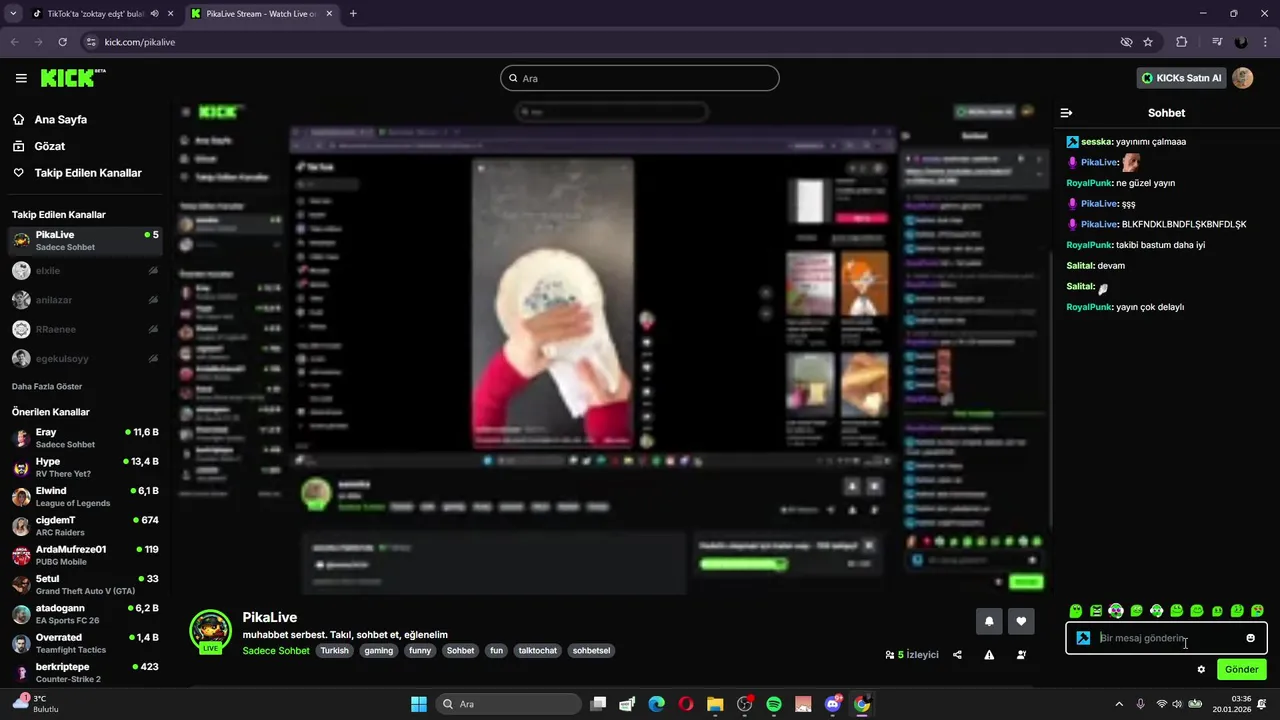Open recommended channel Overrated
This screenshot has width=1280, height=720.
pos(85,643)
